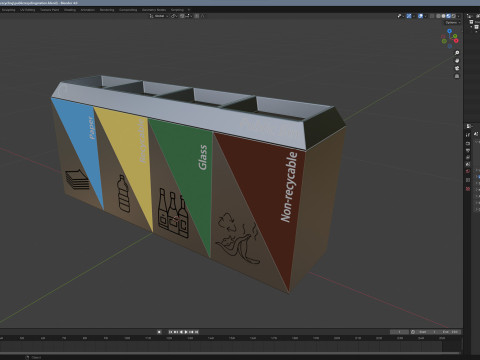Open the Shading workspace tab
The width and height of the screenshot is (480, 360).
pos(70,10)
